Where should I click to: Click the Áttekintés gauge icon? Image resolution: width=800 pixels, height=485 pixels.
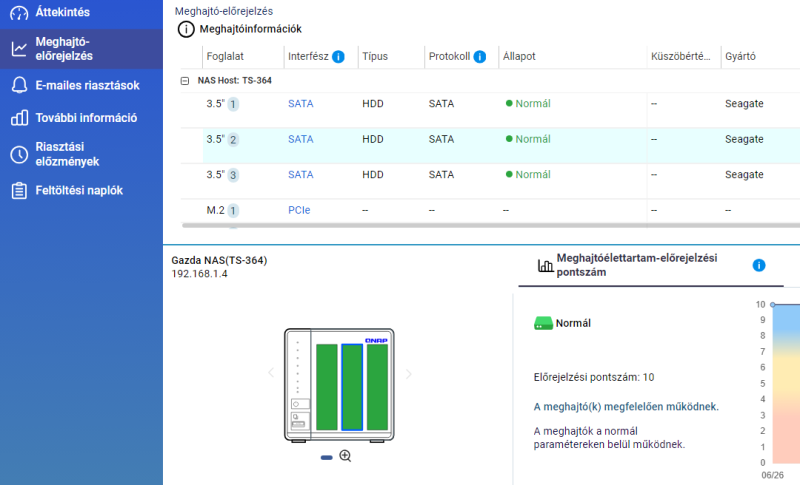click(x=19, y=13)
